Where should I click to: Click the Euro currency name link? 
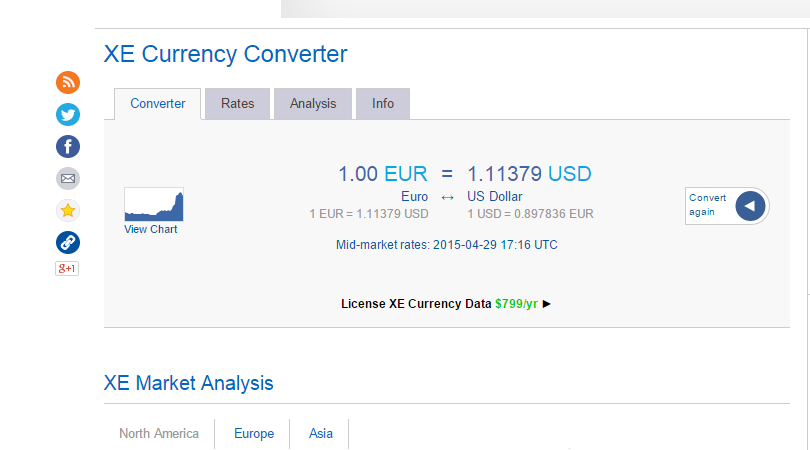[414, 197]
